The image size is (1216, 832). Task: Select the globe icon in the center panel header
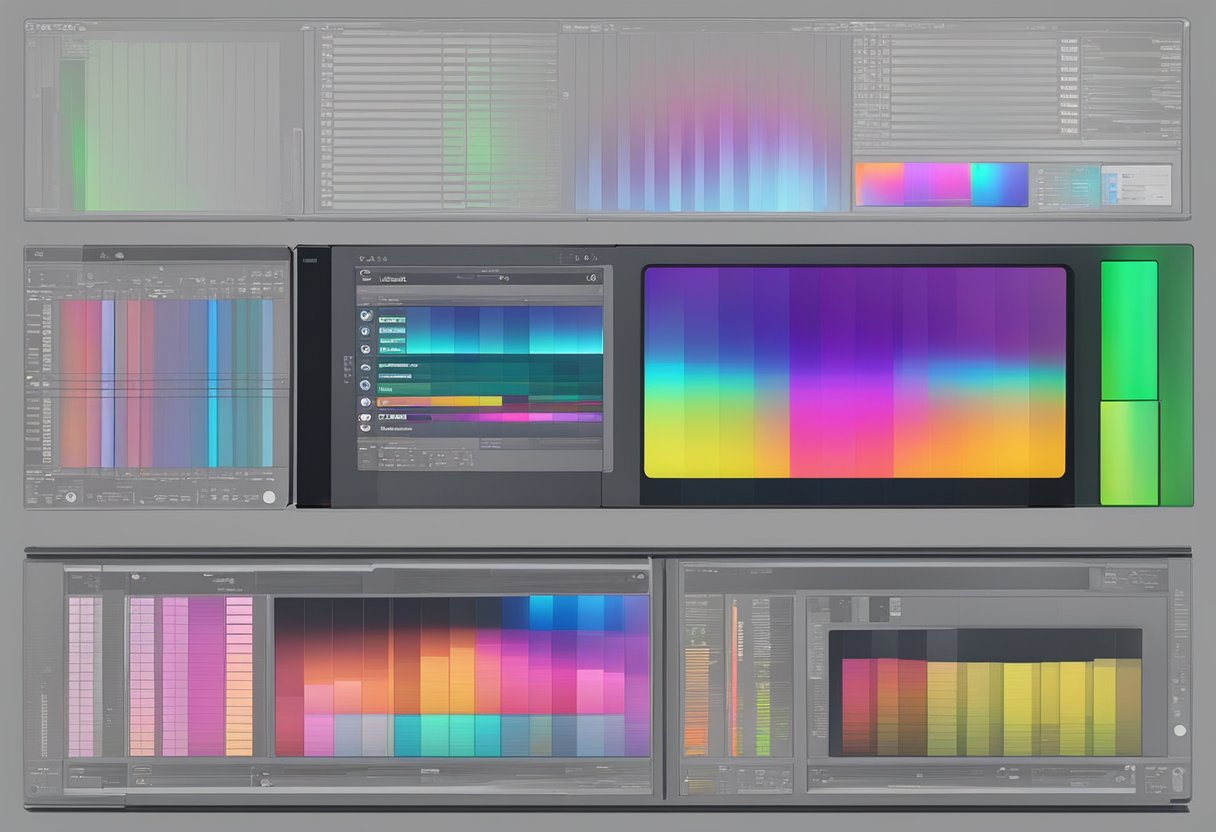coord(590,277)
